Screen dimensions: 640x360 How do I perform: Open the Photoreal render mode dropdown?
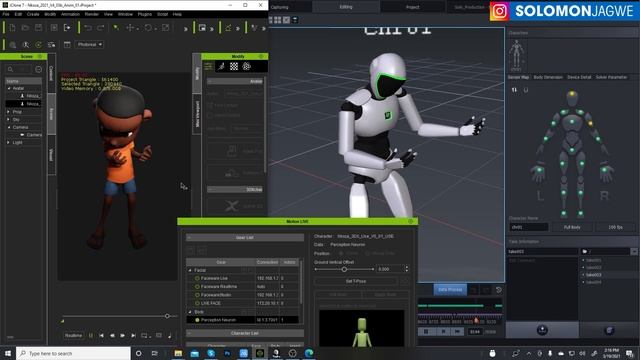(x=89, y=44)
